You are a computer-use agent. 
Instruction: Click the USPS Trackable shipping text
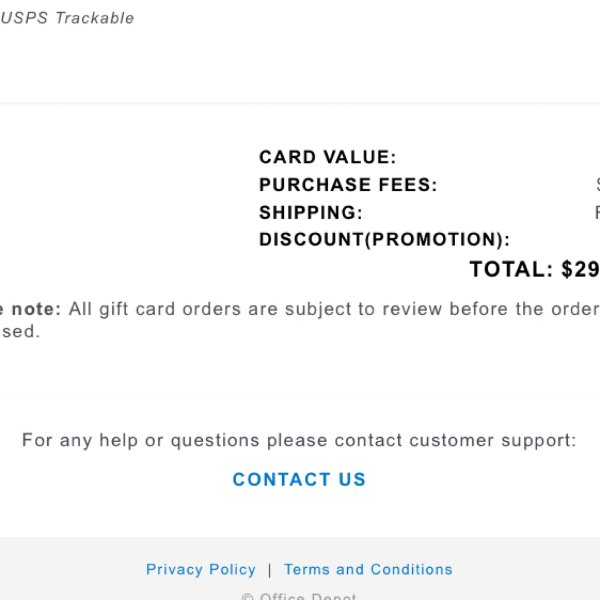[x=67, y=18]
